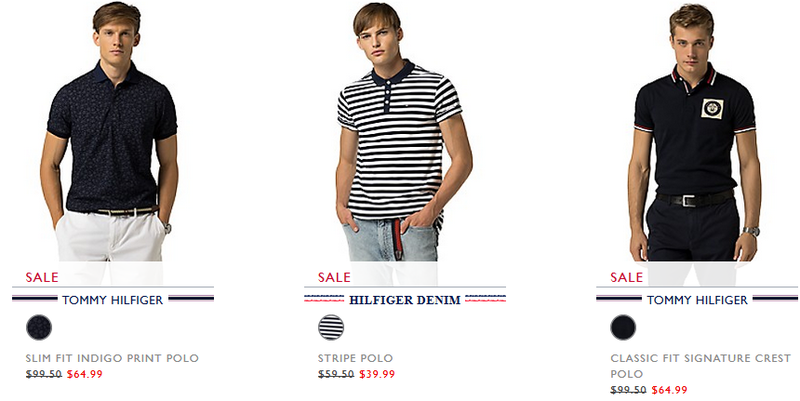Open the Stripe Polo product photo
The height and width of the screenshot is (401, 800).
[x=401, y=135]
